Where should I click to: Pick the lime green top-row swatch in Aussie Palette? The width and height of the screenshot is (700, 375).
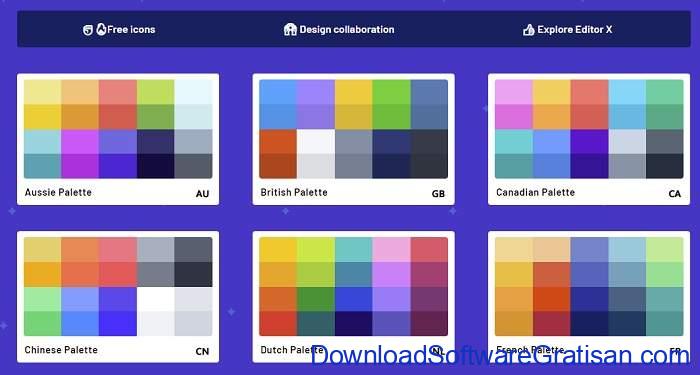(155, 92)
